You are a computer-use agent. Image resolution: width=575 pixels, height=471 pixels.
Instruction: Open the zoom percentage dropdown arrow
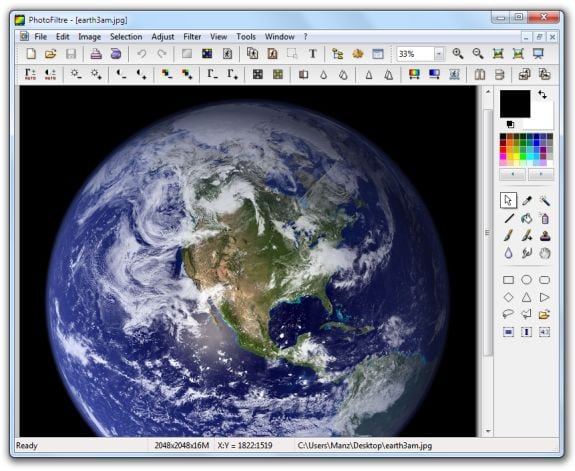[439, 54]
